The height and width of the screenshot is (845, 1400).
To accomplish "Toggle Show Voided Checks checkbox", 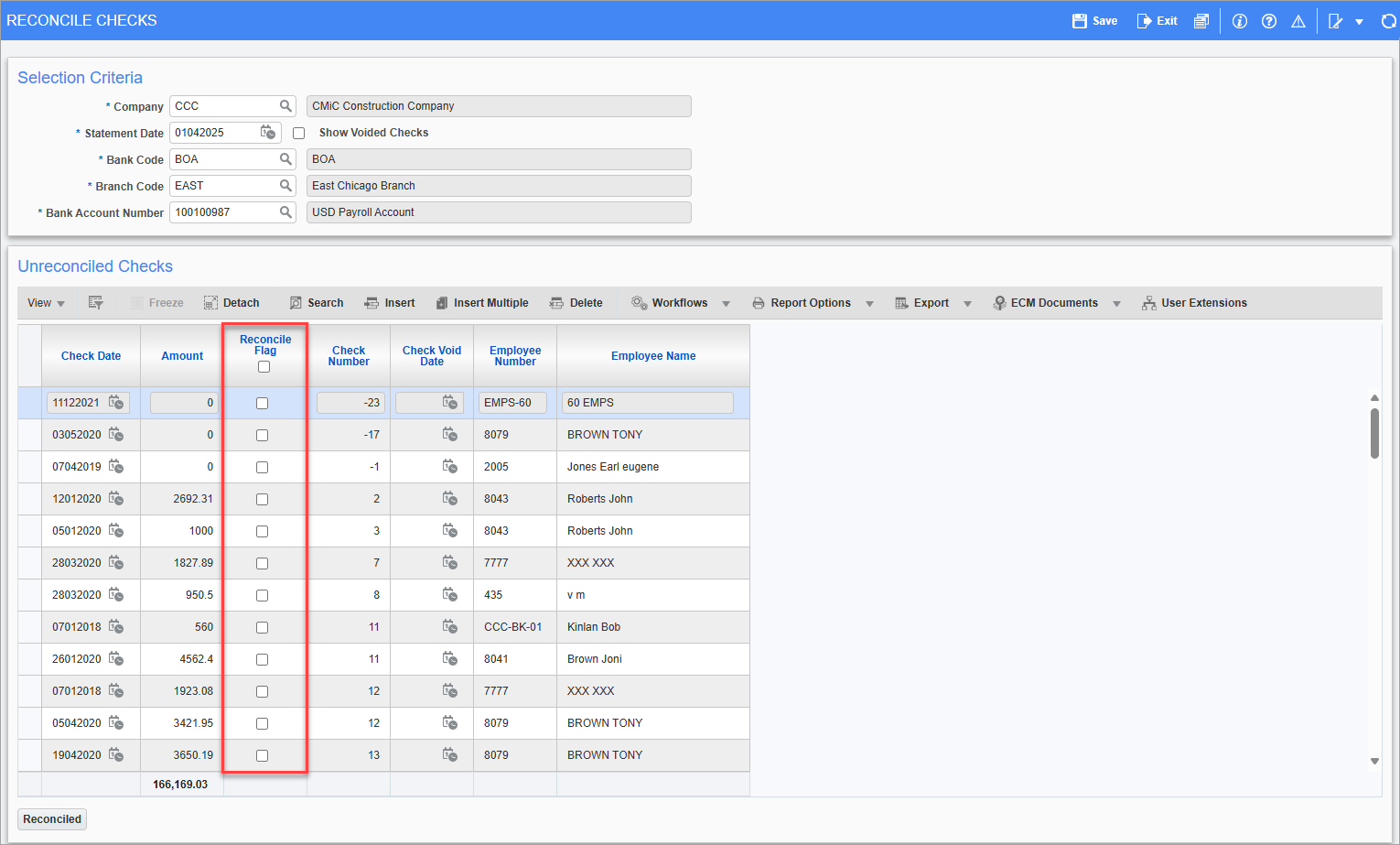I will click(x=298, y=133).
